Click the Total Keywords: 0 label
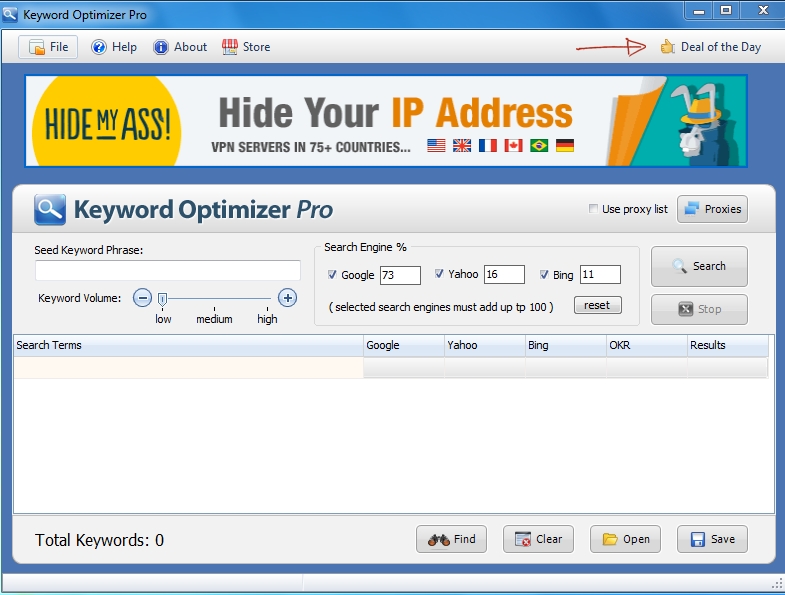This screenshot has height=595, width=785. 99,540
